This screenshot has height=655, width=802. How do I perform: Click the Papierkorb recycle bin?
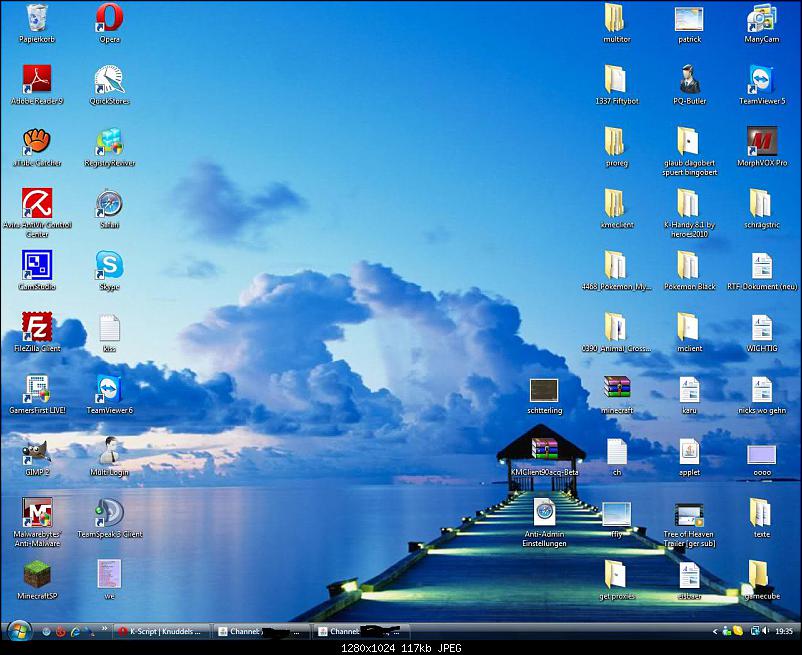pyautogui.click(x=37, y=18)
